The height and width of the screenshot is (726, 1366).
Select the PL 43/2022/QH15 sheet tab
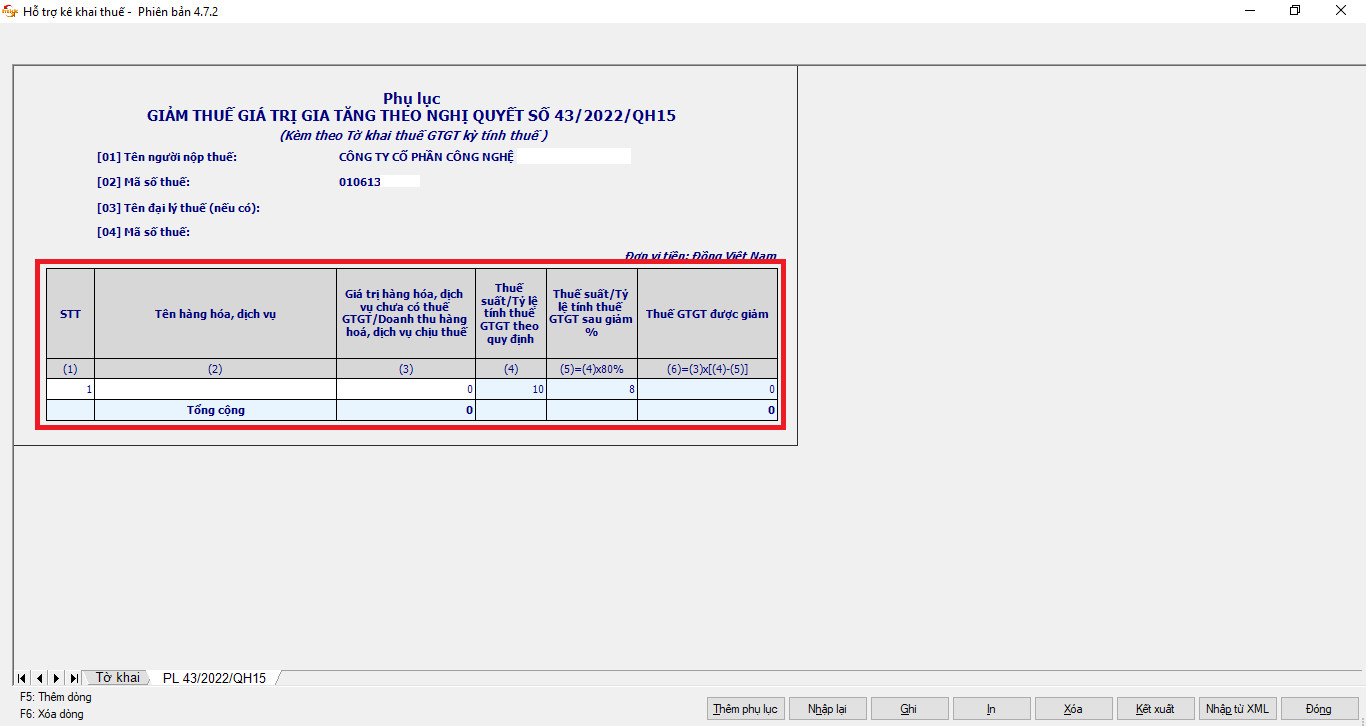click(x=214, y=678)
